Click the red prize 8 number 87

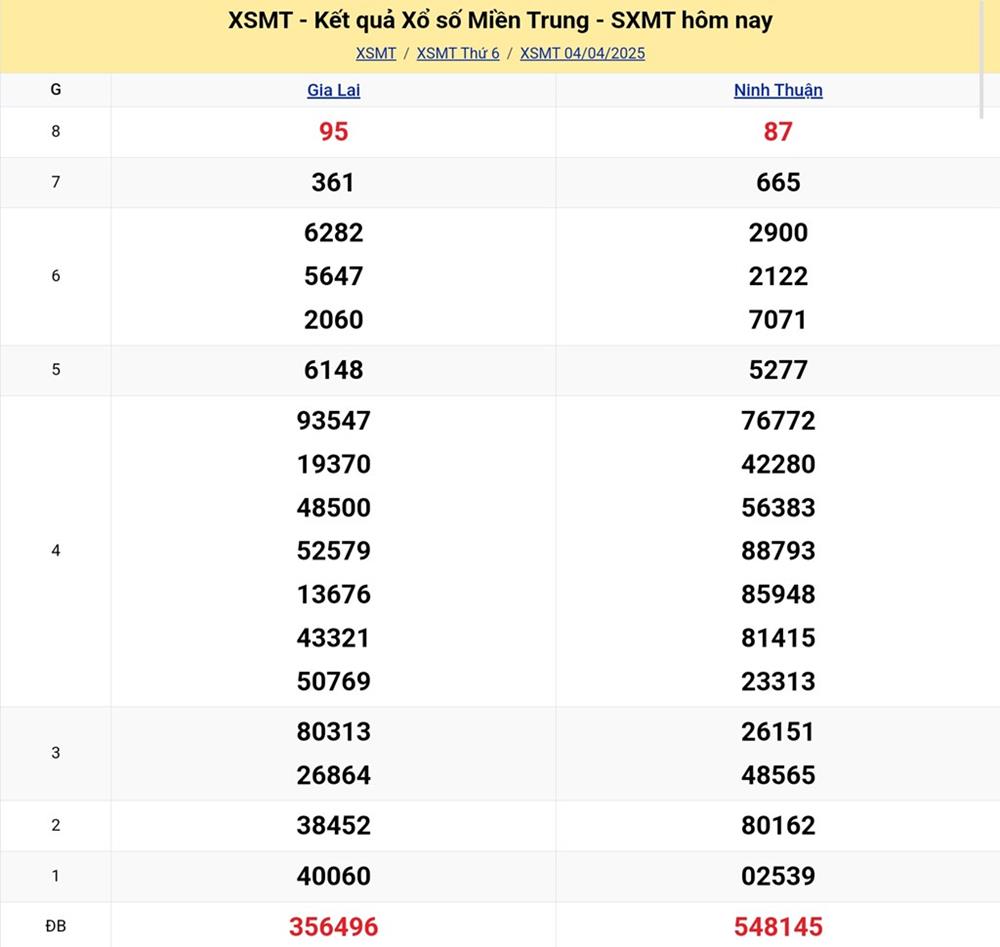coord(778,132)
